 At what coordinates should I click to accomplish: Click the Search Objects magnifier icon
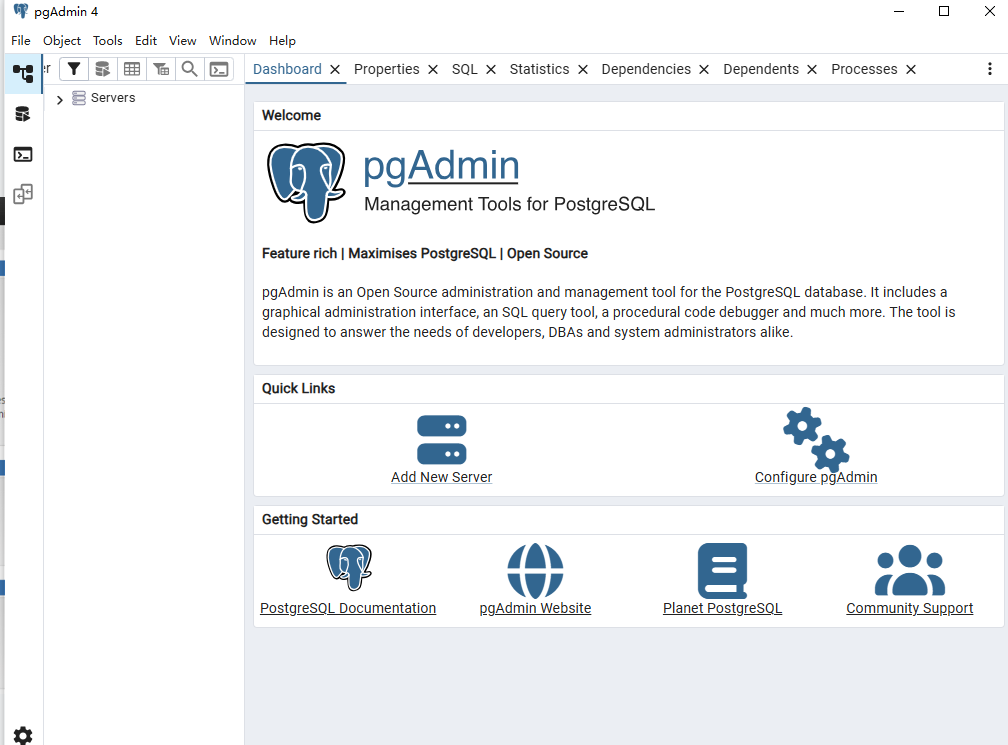pos(190,69)
